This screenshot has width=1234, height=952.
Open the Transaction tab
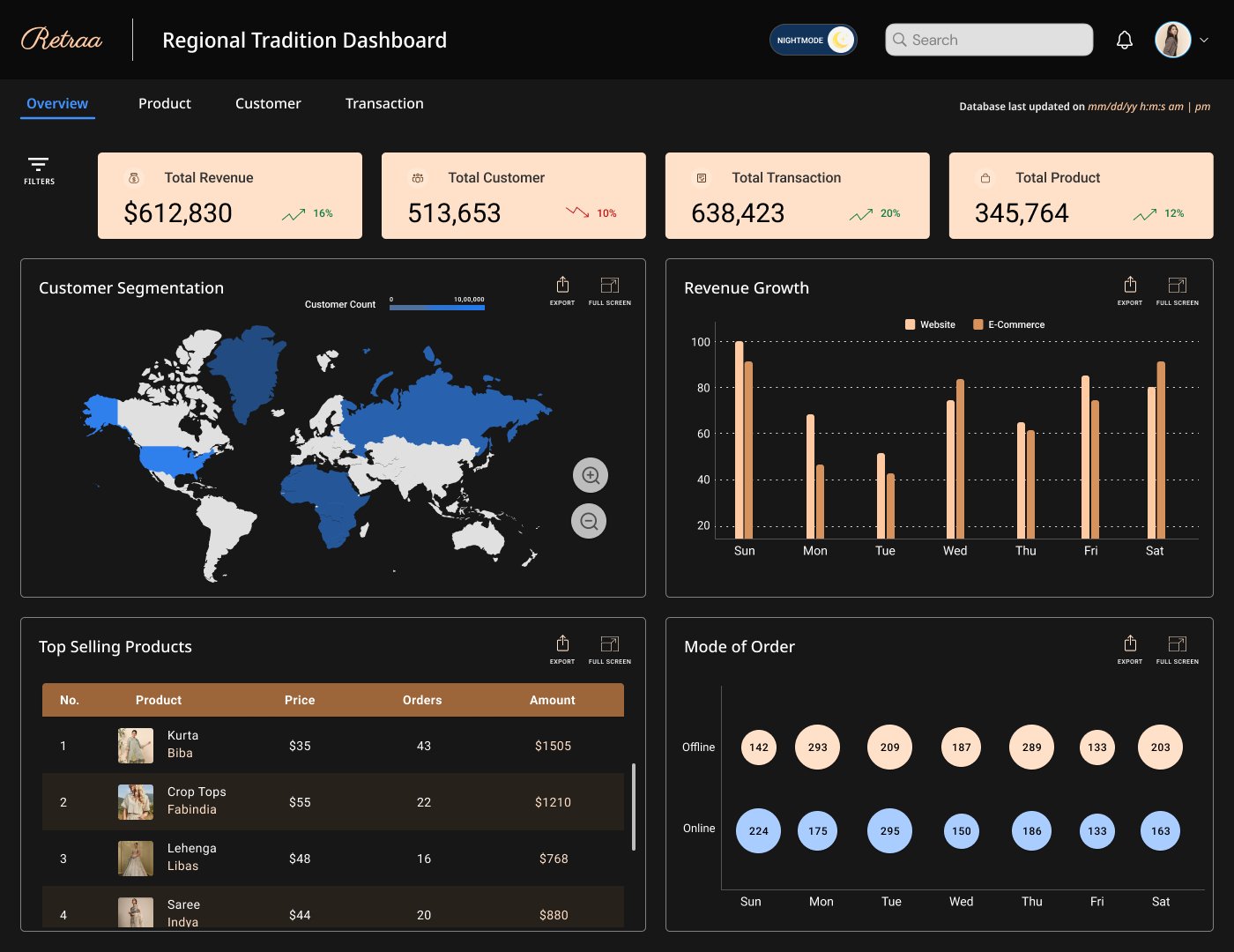(x=384, y=104)
